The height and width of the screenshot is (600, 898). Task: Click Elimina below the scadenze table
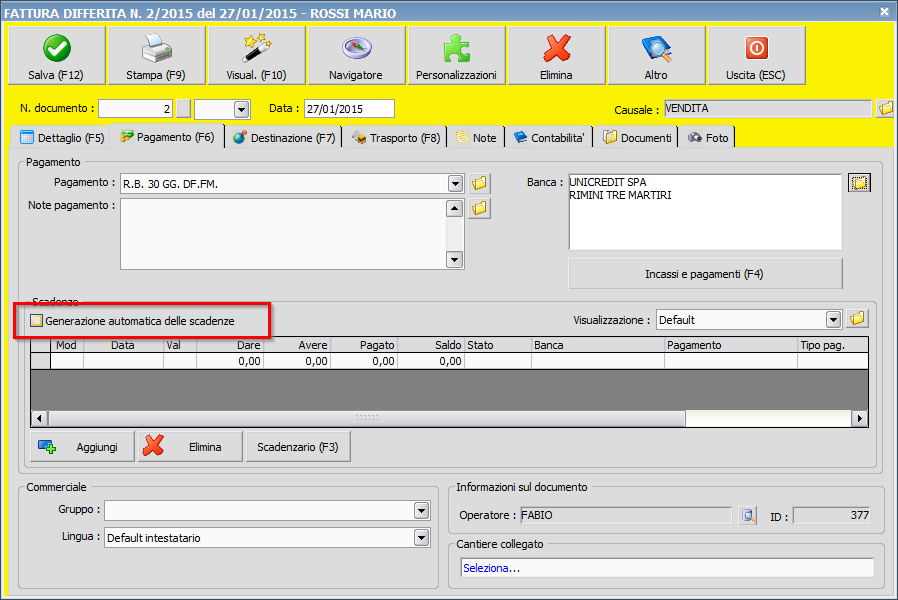(x=190, y=447)
